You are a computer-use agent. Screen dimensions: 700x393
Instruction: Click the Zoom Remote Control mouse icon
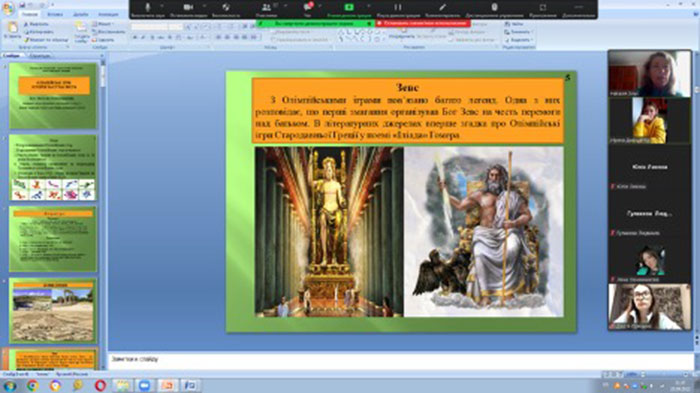pos(494,7)
